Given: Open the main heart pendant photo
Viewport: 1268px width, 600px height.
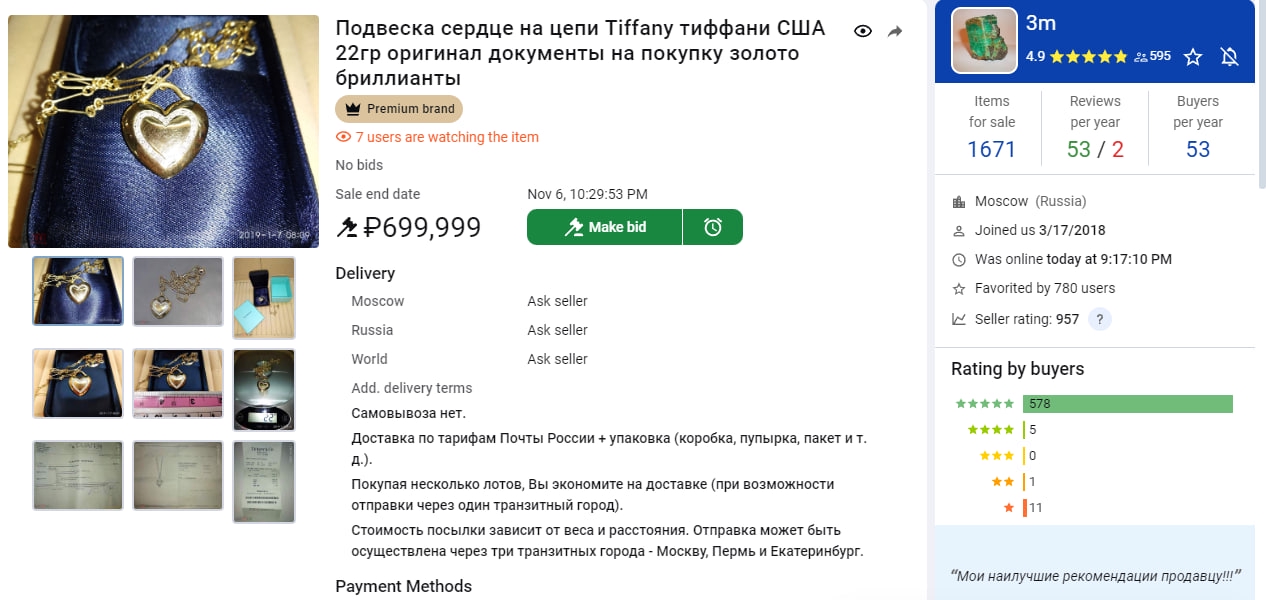Looking at the screenshot, I should [163, 131].
